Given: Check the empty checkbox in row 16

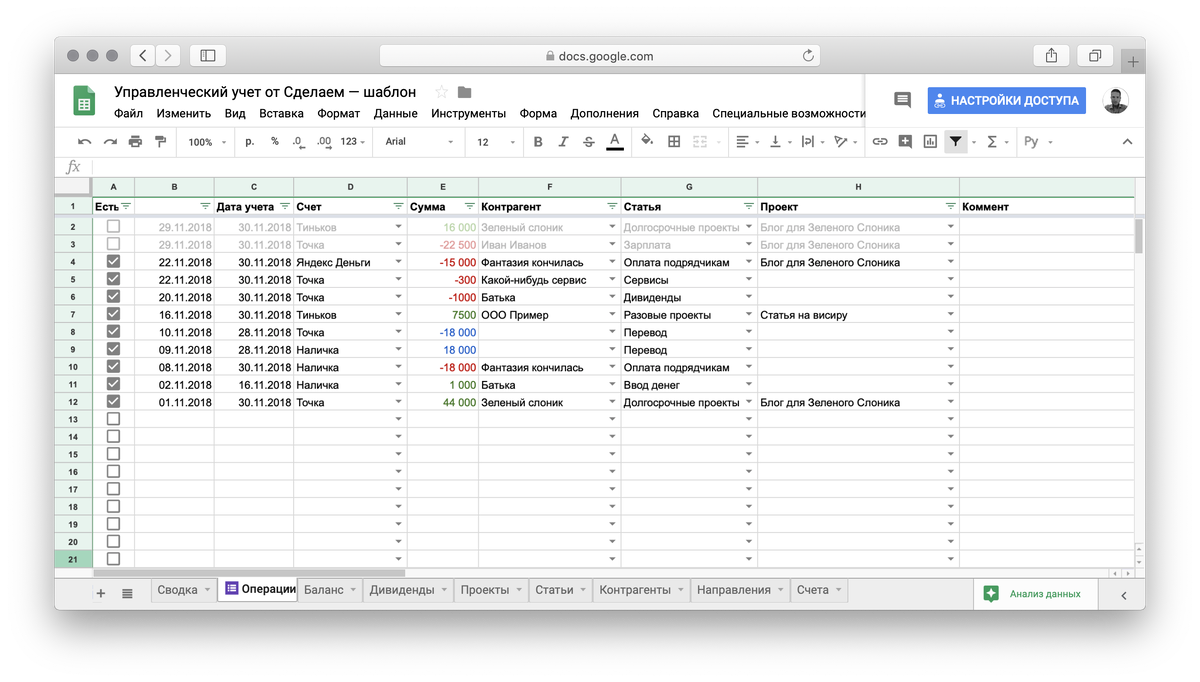Looking at the screenshot, I should [x=113, y=471].
